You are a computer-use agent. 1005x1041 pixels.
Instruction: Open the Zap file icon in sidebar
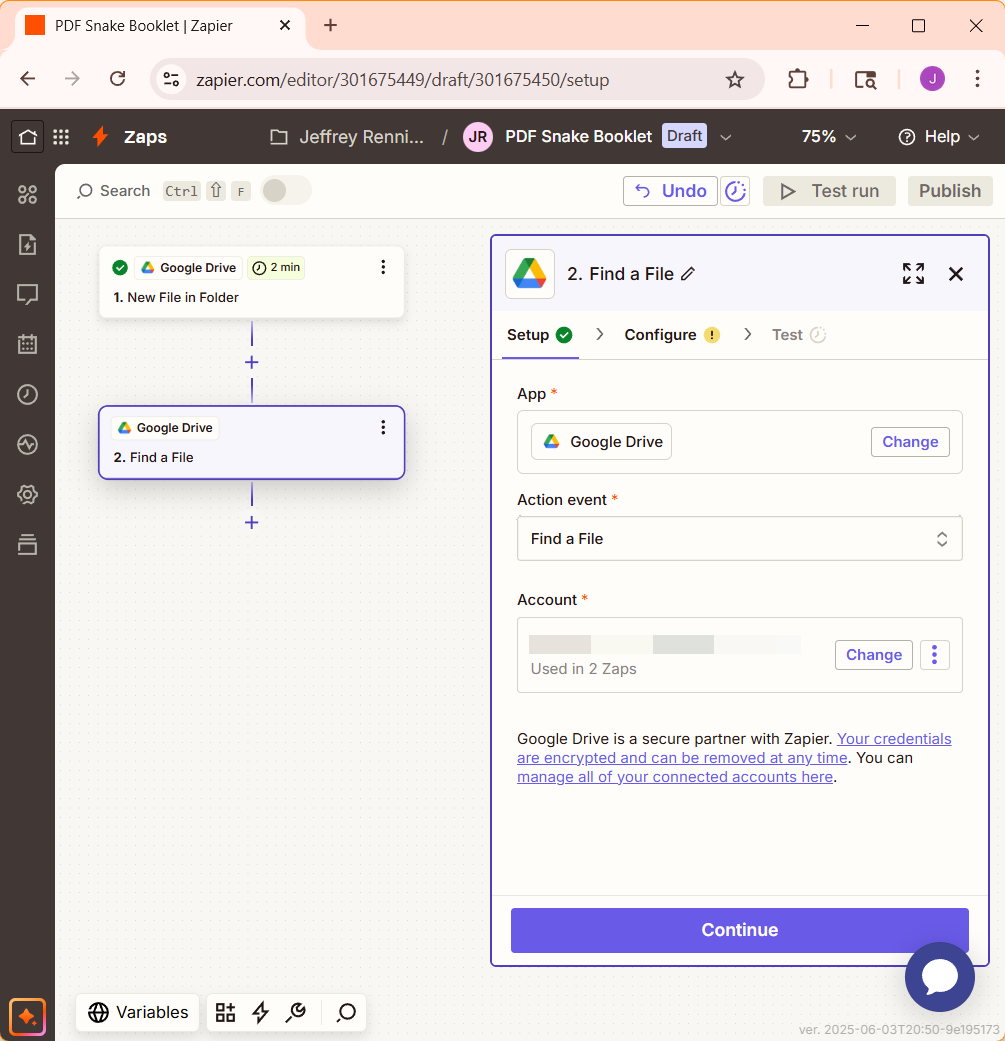coord(27,244)
